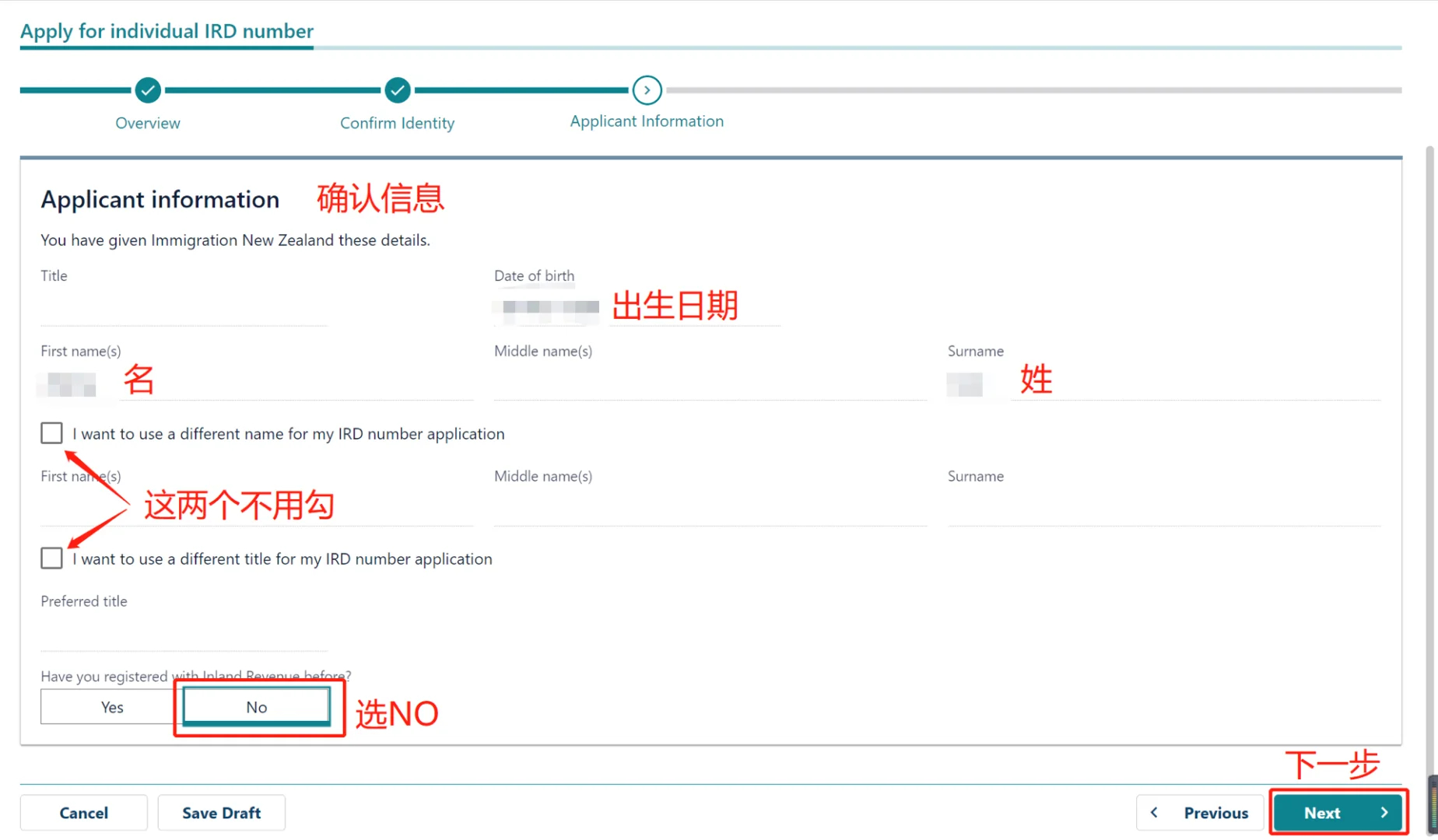This screenshot has width=1438, height=840.
Task: Proceed with the Next button
Action: [1337, 812]
